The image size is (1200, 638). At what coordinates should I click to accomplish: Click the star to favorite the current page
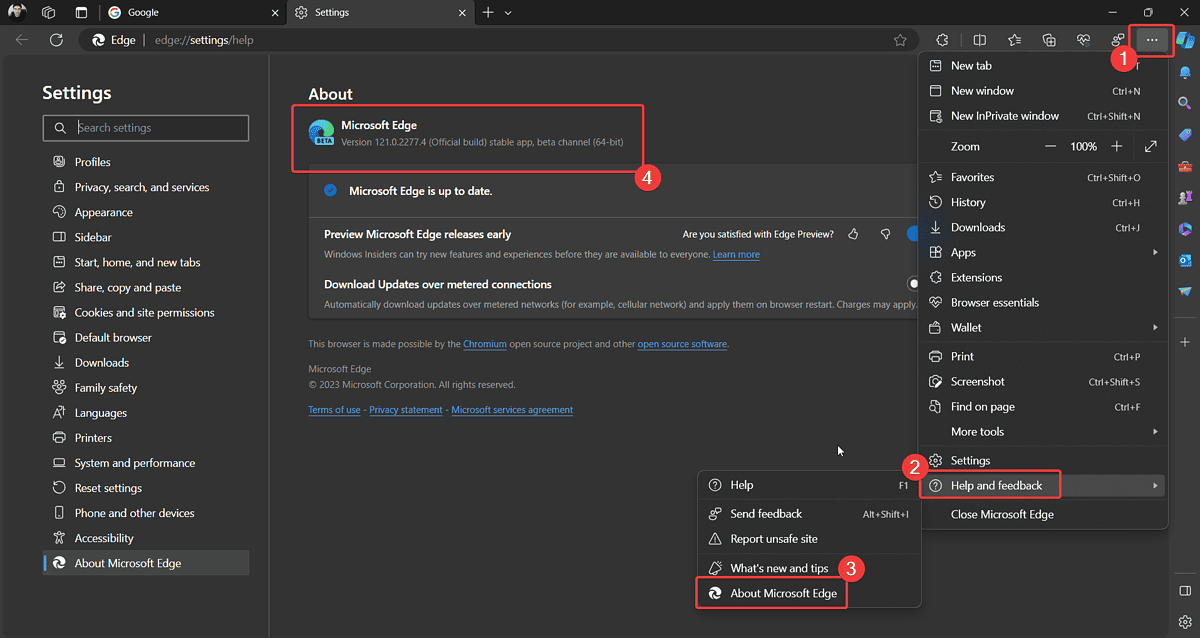coord(899,40)
